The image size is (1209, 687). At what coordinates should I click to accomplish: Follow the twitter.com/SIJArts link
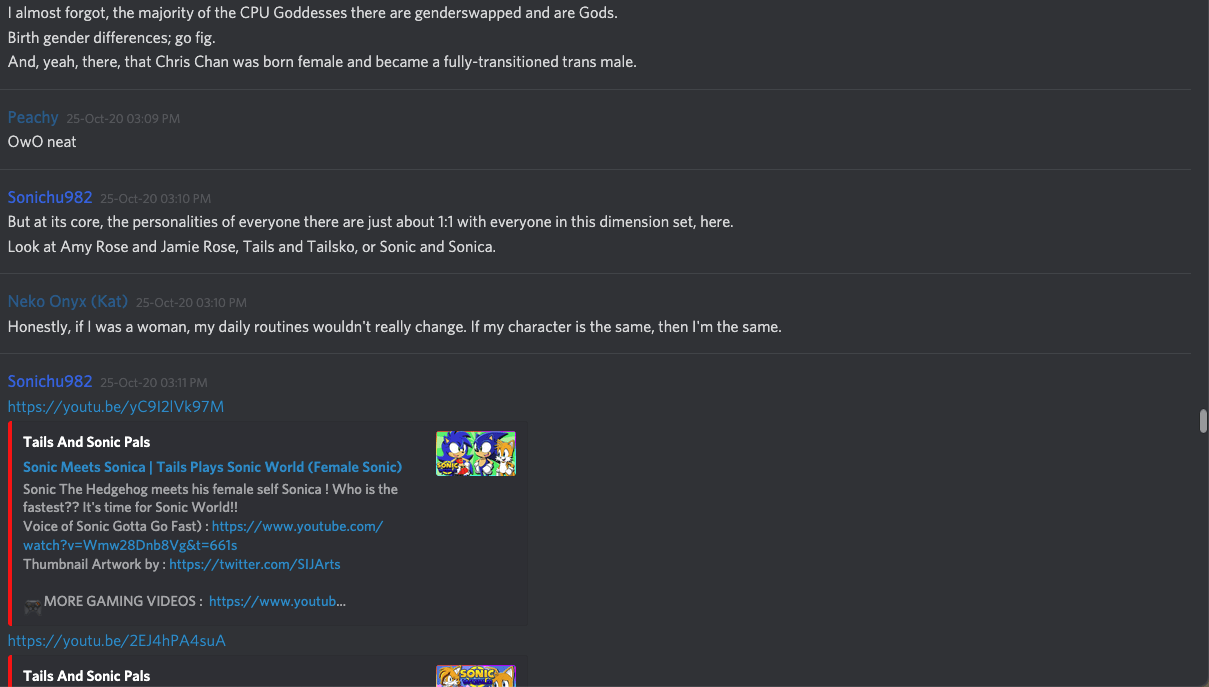[x=255, y=564]
